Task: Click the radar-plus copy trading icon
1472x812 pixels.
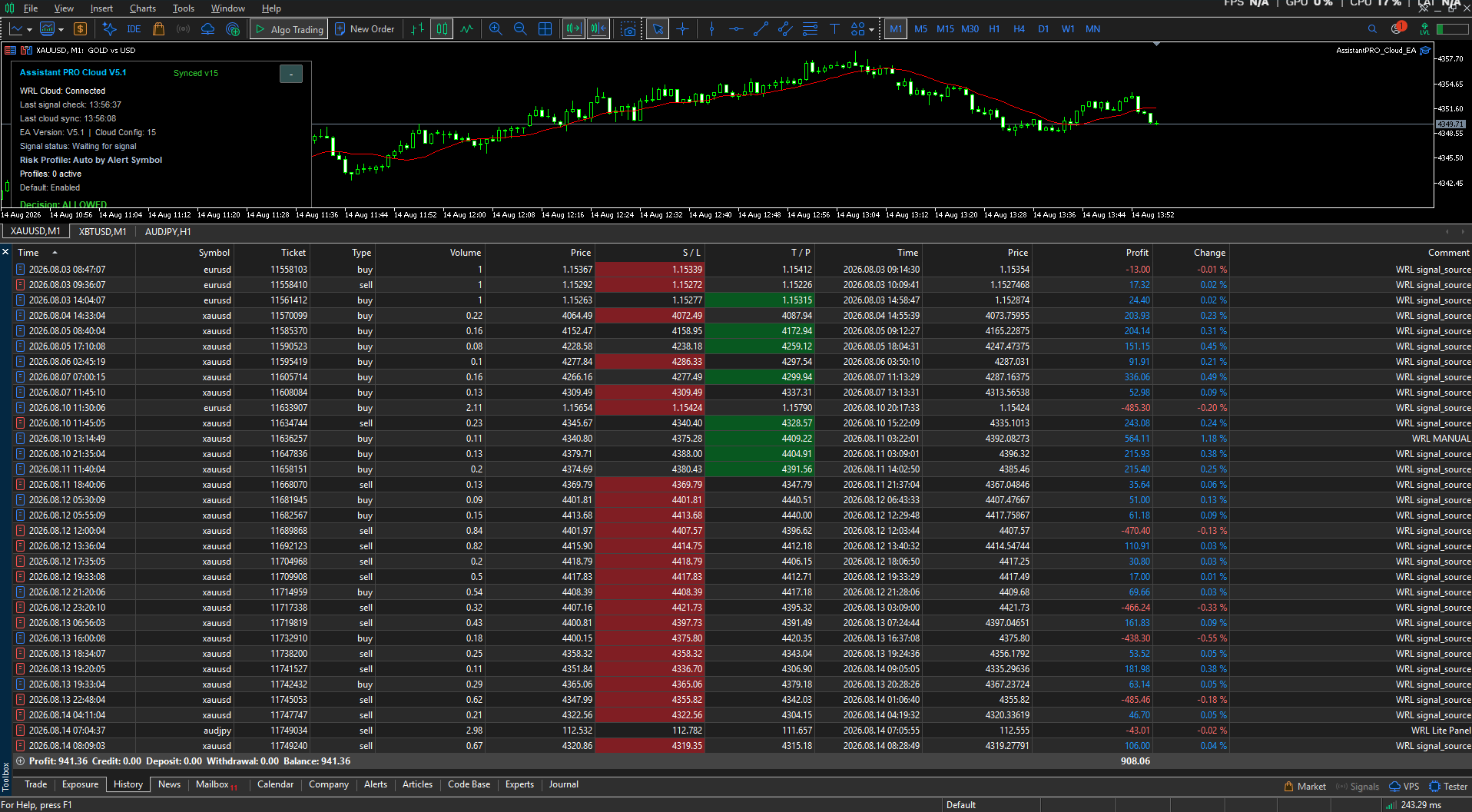Action: pos(233,29)
